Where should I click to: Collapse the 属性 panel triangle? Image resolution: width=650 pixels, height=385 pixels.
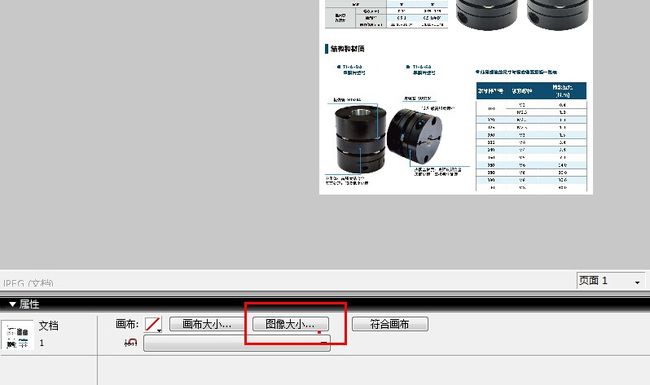point(12,304)
